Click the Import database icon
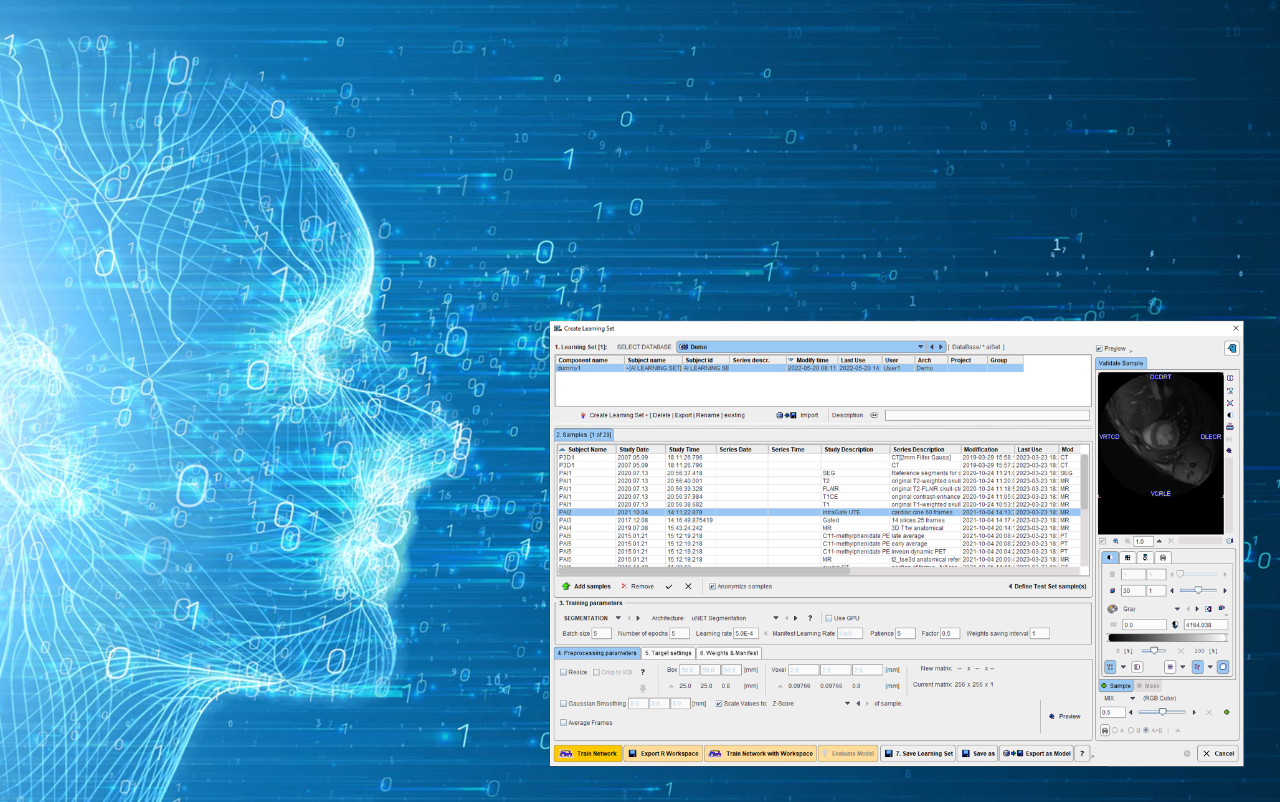 786,415
